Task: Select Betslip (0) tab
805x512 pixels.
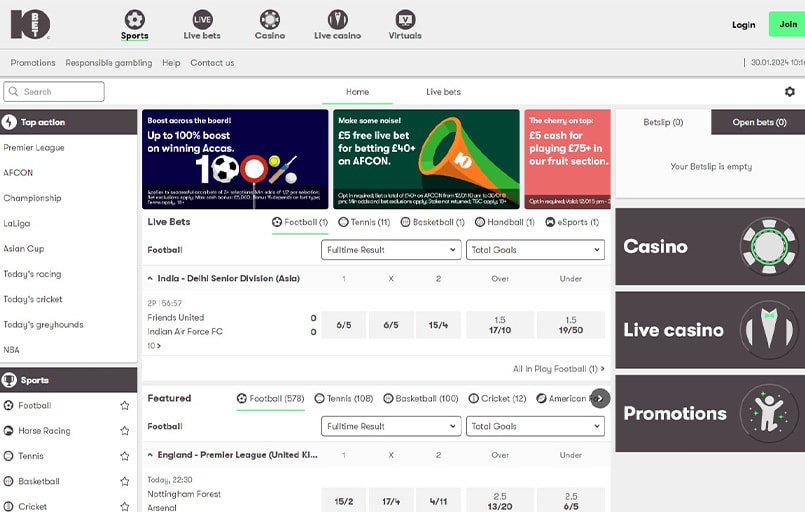Action: pyautogui.click(x=663, y=122)
